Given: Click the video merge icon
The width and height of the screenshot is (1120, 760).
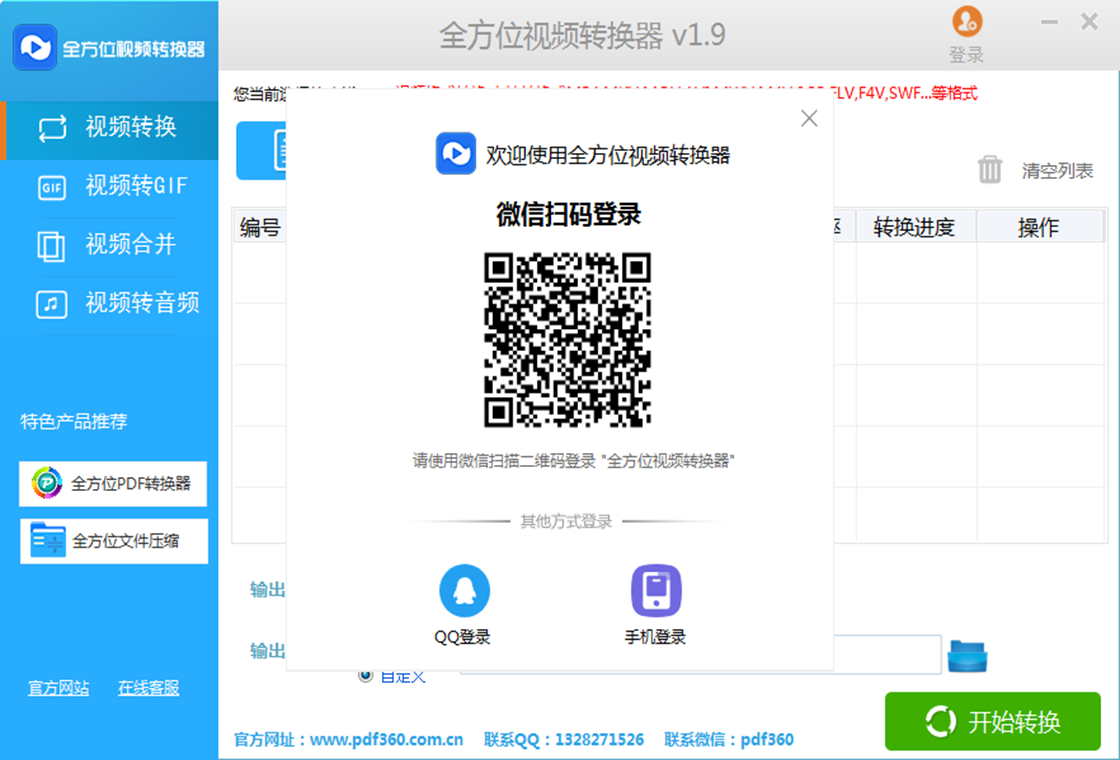Looking at the screenshot, I should coord(51,246).
